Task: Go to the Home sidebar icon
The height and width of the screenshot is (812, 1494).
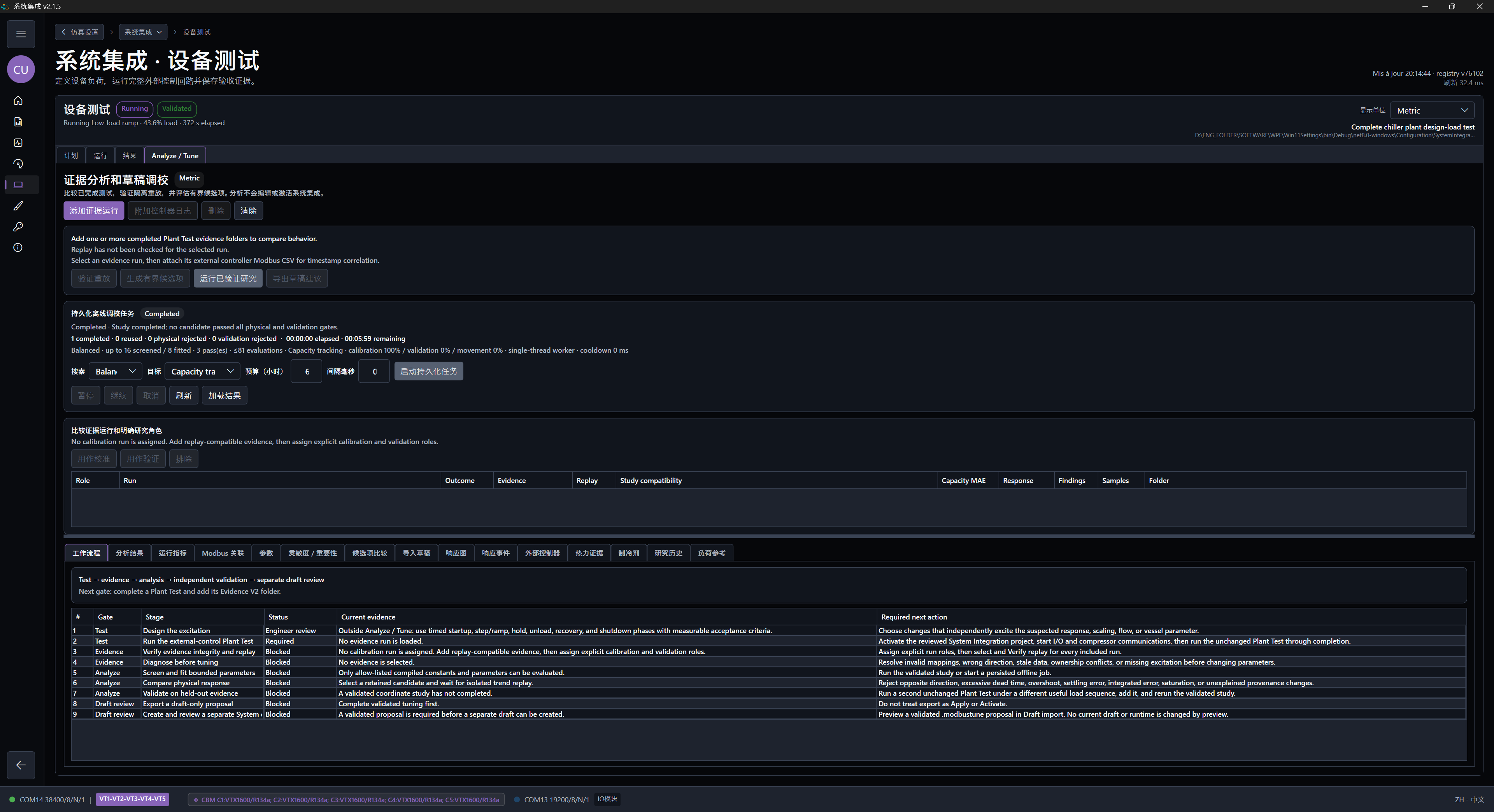Action: [18, 101]
